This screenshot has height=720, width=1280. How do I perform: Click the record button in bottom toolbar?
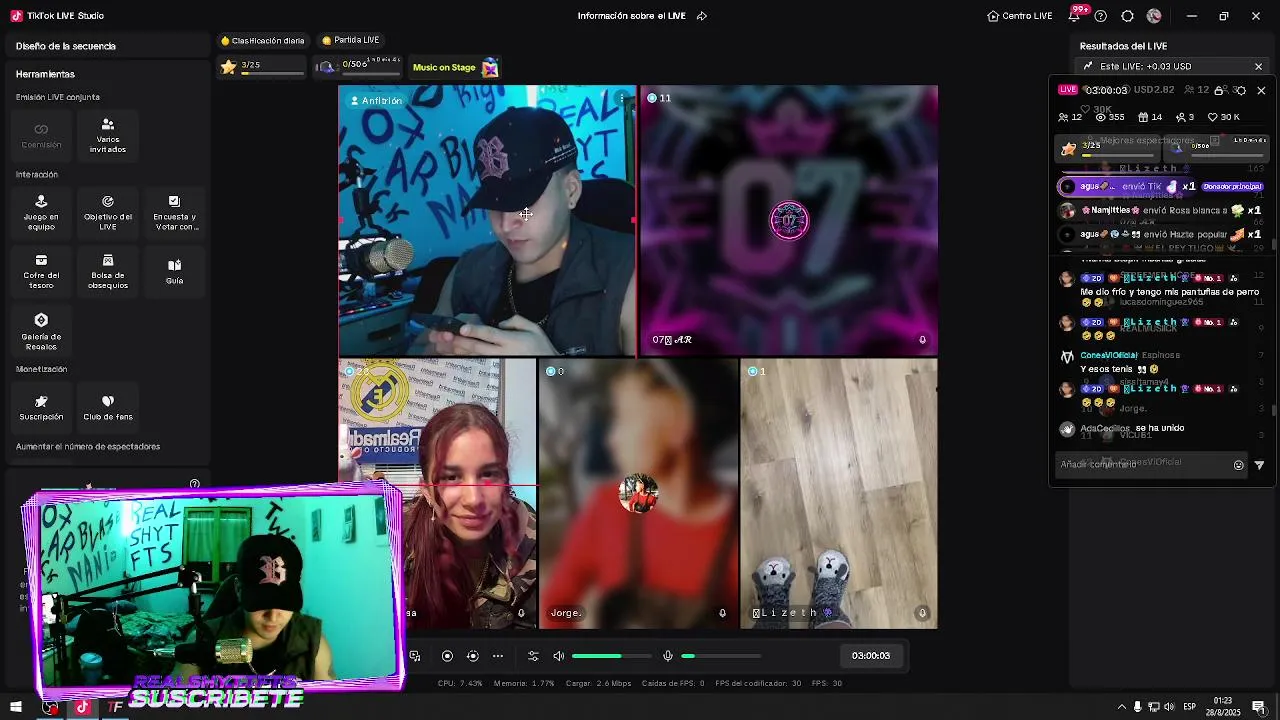click(447, 656)
